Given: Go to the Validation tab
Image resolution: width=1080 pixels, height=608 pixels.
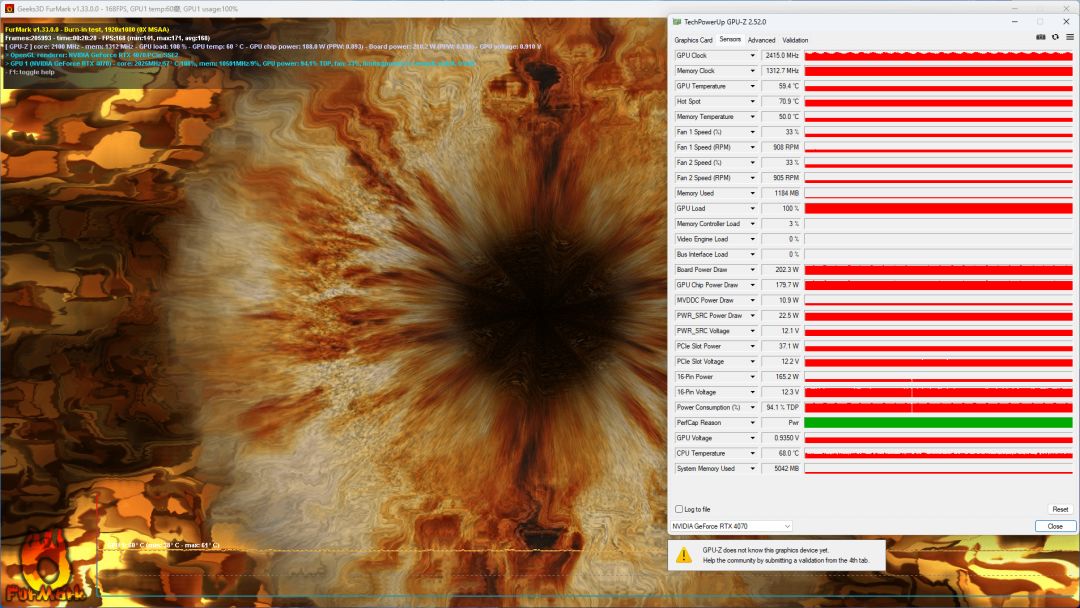Looking at the screenshot, I should click(795, 40).
